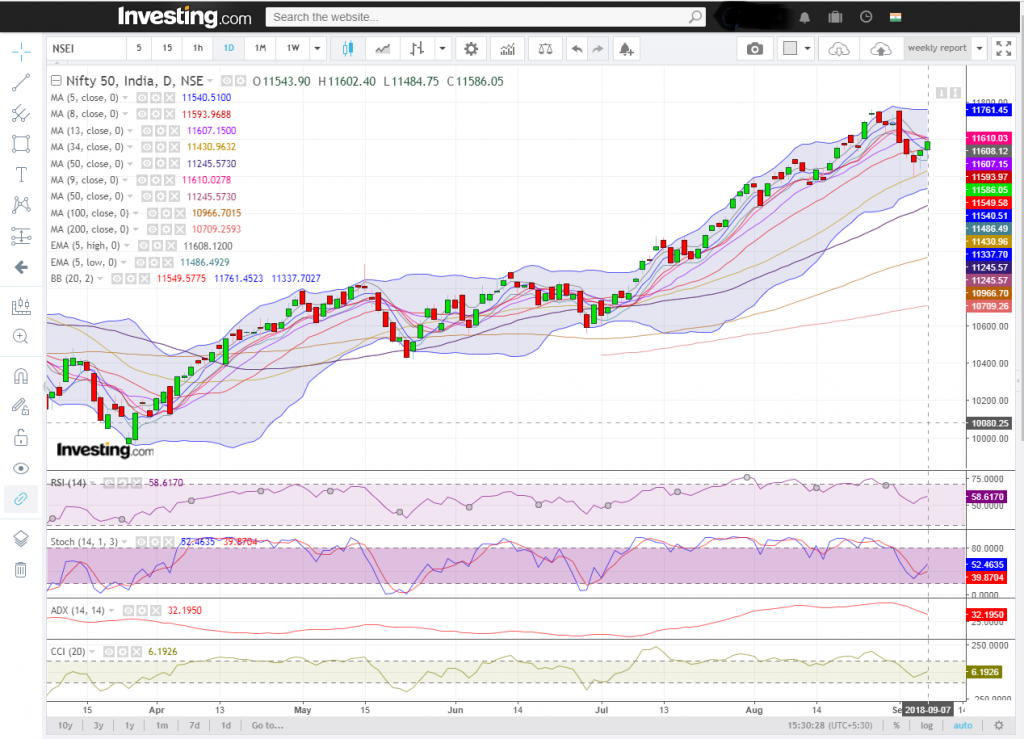Image resolution: width=1024 pixels, height=739 pixels.
Task: Set range to 10y
Action: (x=65, y=725)
